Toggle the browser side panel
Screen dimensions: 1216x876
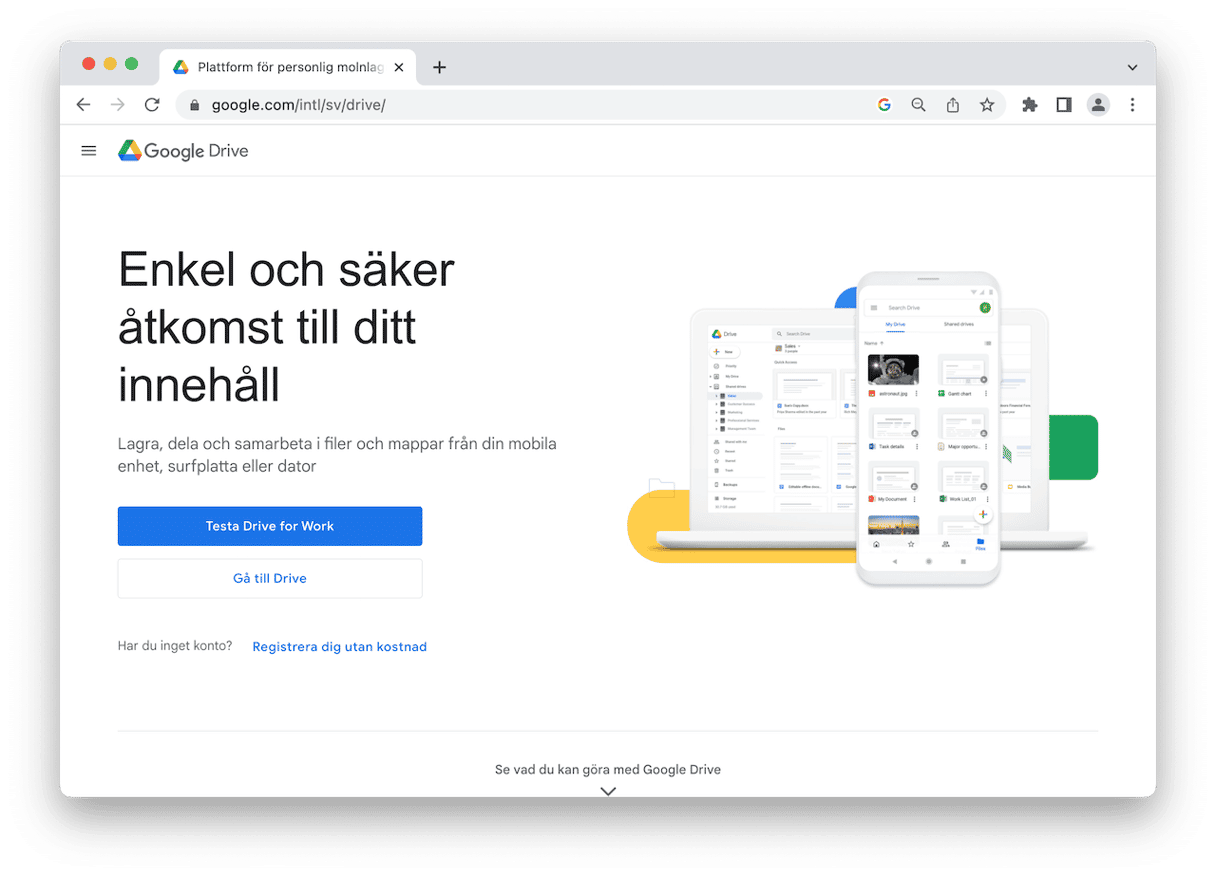coord(1064,105)
